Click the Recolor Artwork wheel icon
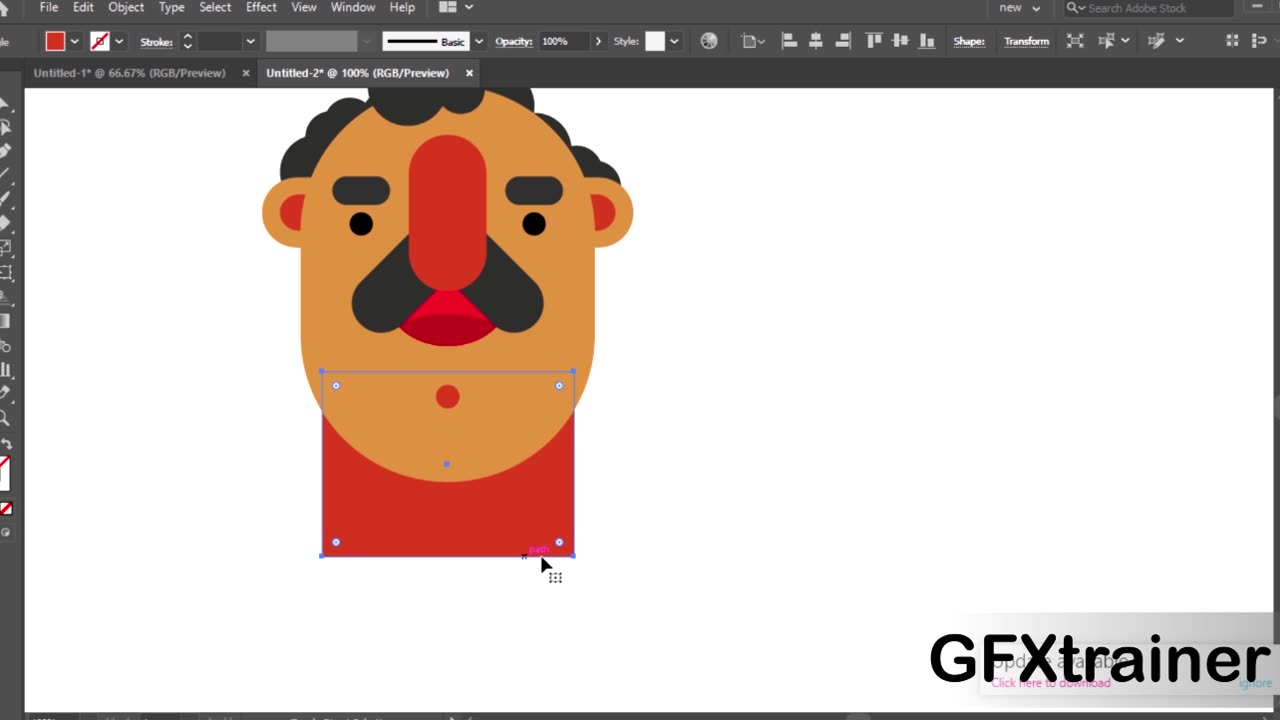The image size is (1280, 720). [709, 41]
